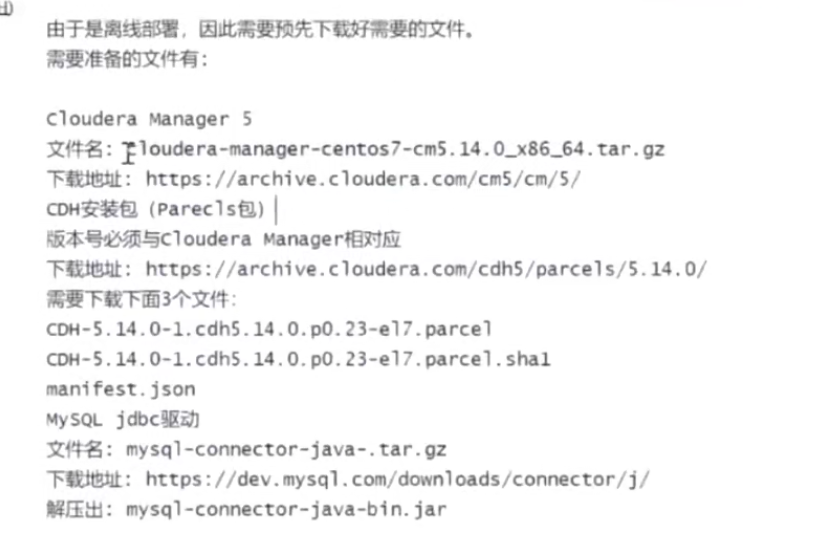Click the line '需要下载下面3个文件:'
822x553 pixels.
click(x=142, y=299)
